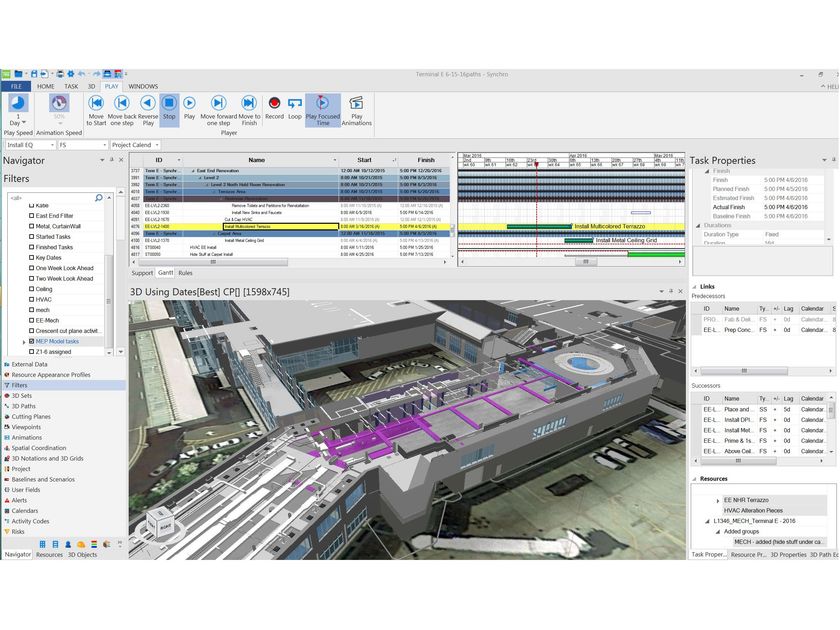
Task: Enable the Finished Tasks filter
Action: click(32, 247)
